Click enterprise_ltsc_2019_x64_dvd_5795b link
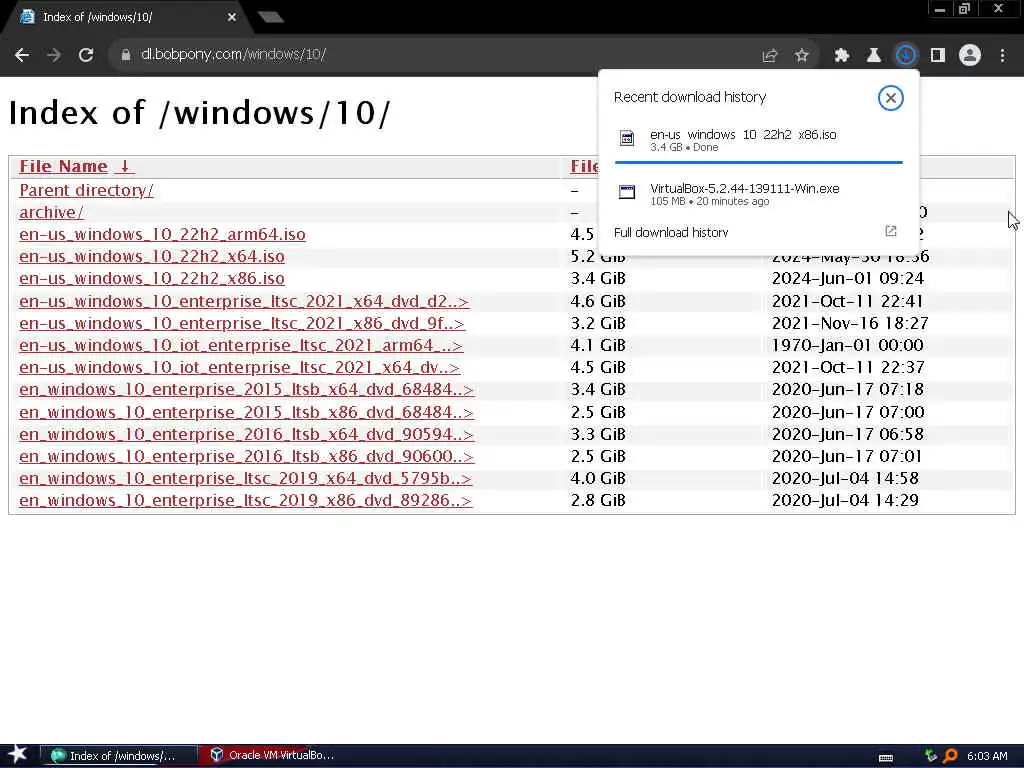1024x768 pixels. click(245, 479)
